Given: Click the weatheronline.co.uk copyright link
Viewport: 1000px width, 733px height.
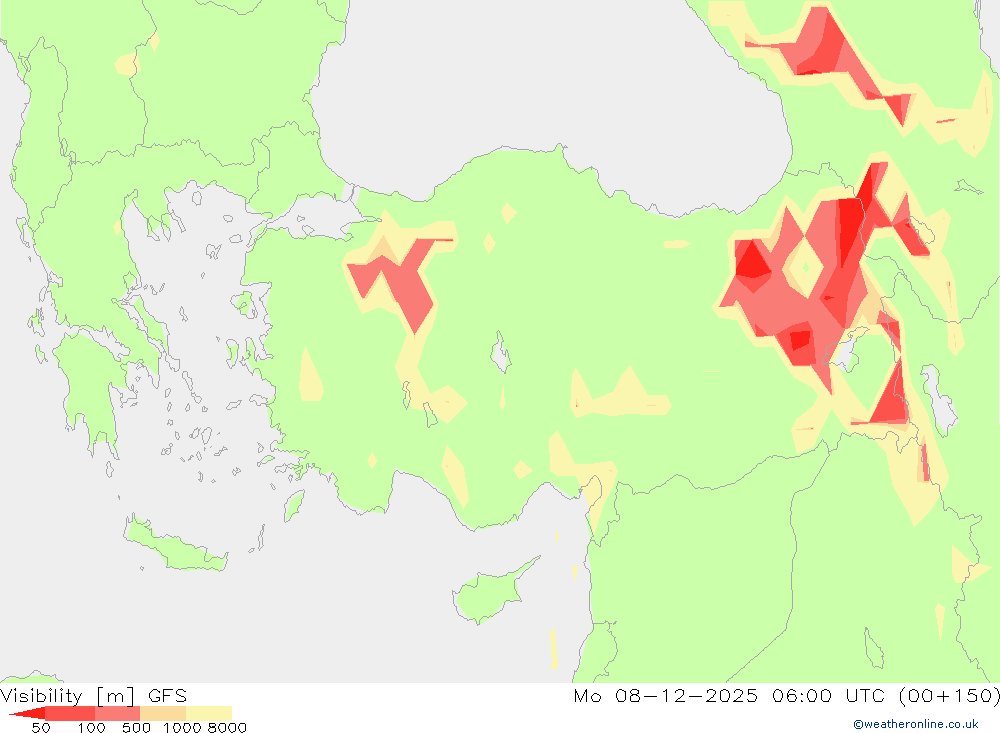Looking at the screenshot, I should (x=916, y=724).
